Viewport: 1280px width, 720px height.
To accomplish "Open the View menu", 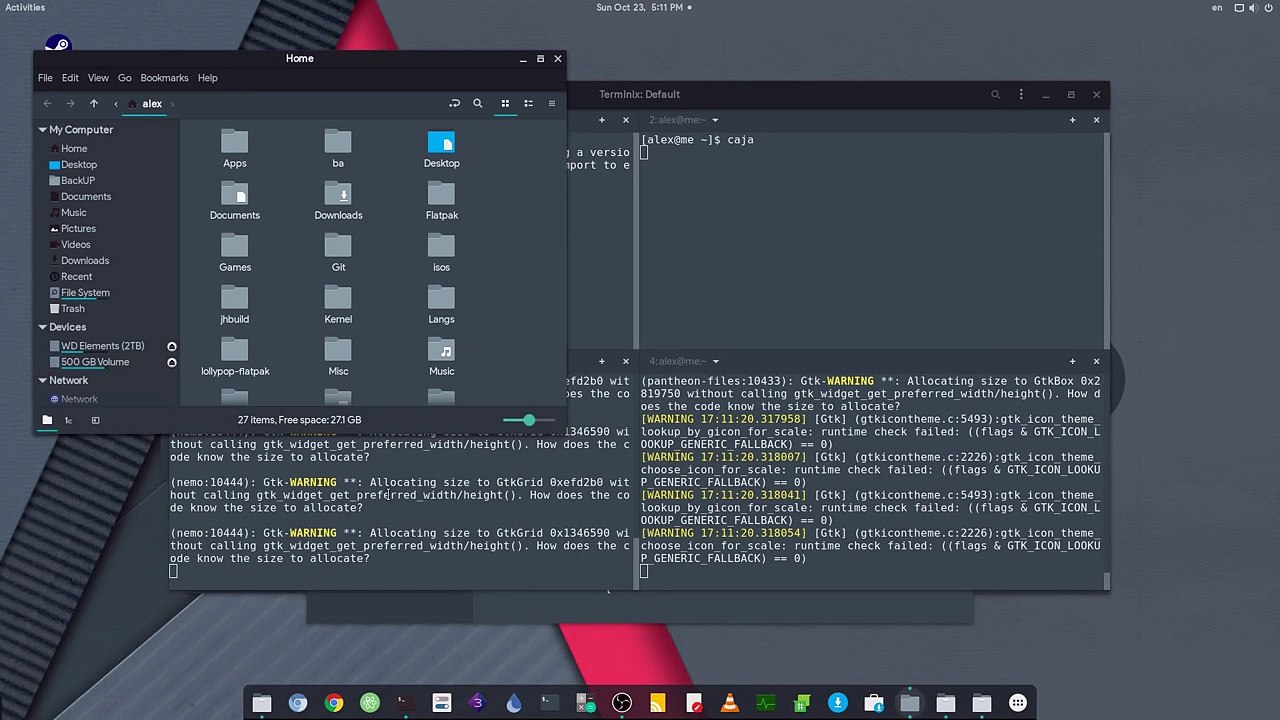I will [x=98, y=78].
